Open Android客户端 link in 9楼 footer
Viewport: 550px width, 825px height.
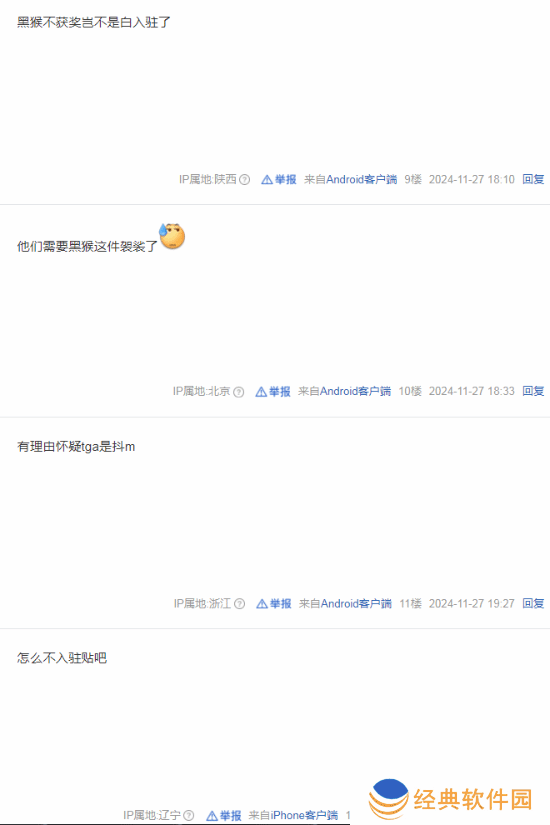(x=362, y=179)
